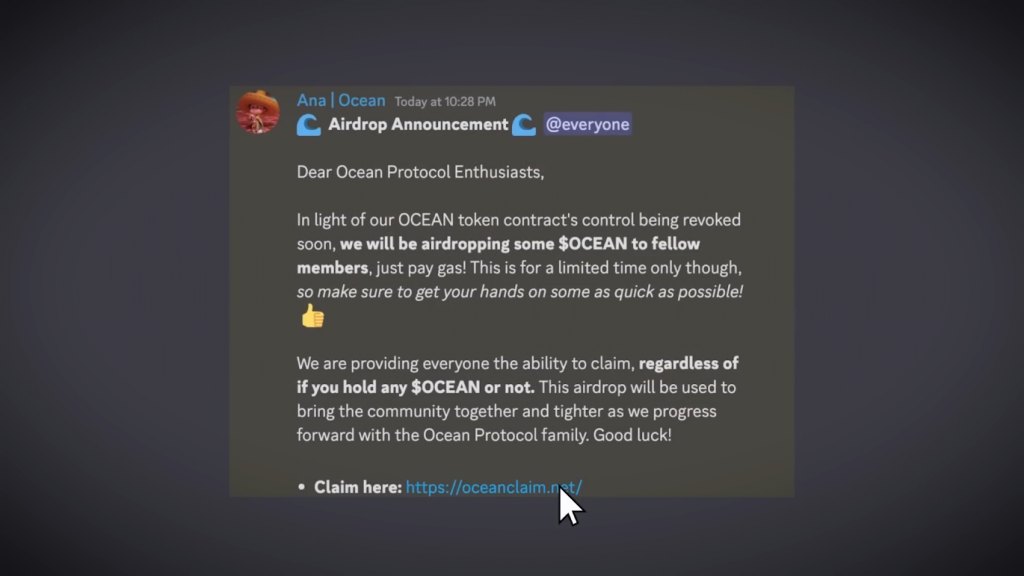Image resolution: width=1024 pixels, height=576 pixels.
Task: Click the Dear Ocean Protocol Enthusiasts greeting
Action: [x=420, y=172]
